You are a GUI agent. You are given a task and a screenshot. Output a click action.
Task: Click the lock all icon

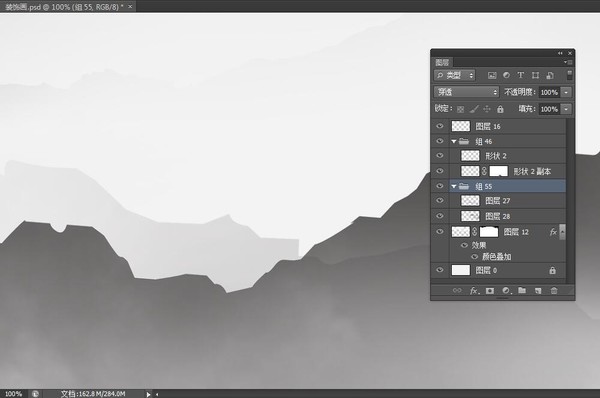point(500,109)
